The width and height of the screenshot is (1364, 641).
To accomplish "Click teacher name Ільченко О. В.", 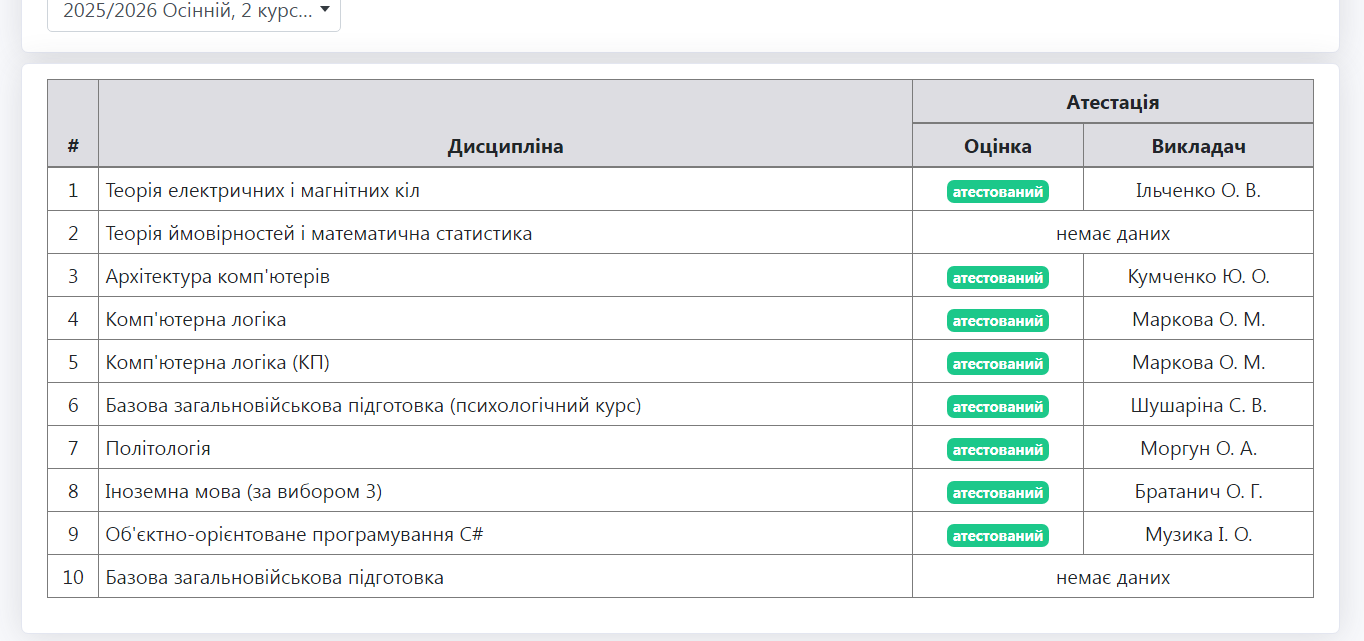I will pyautogui.click(x=1198, y=191).
